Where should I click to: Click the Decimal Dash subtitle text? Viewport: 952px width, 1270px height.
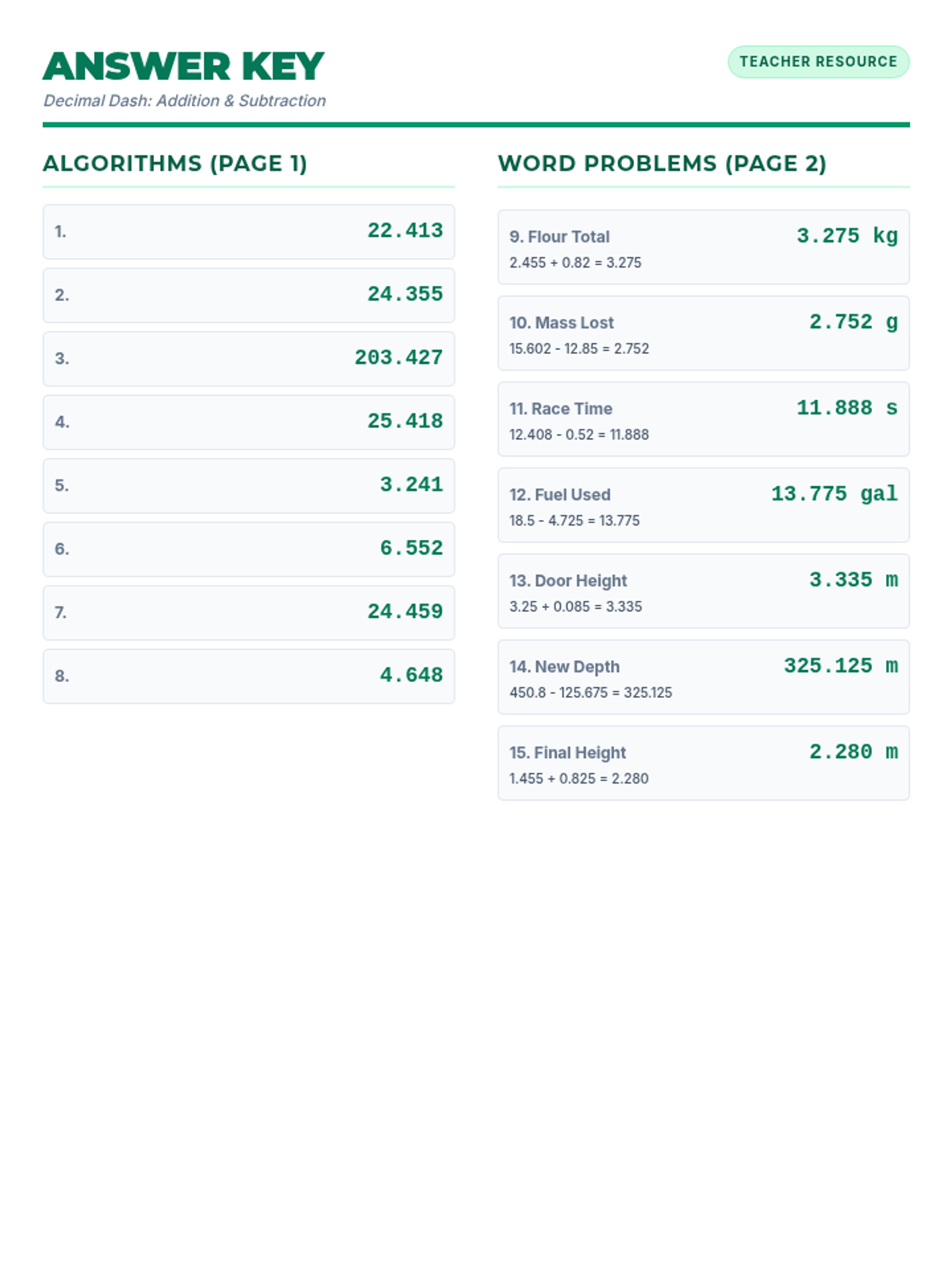pos(184,101)
